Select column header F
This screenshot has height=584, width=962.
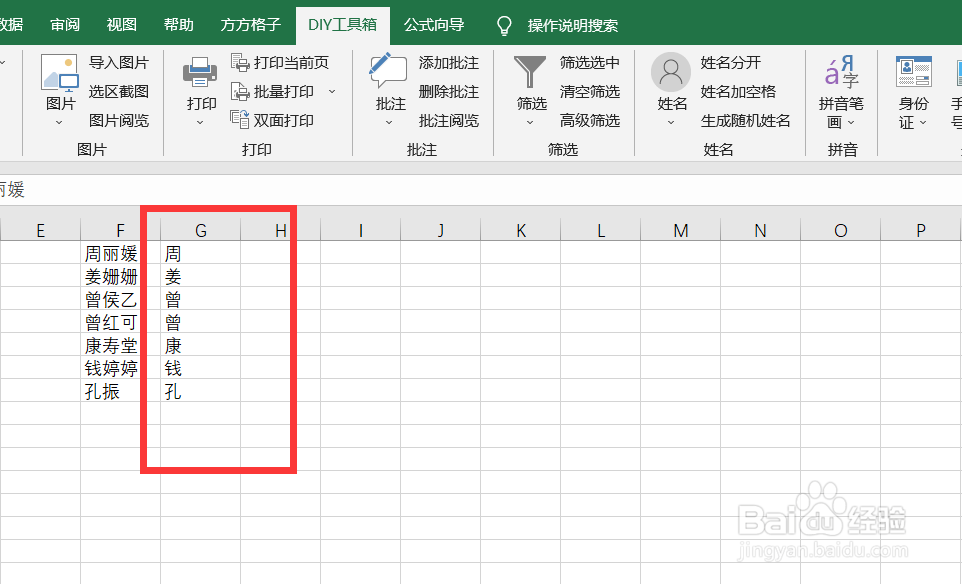(120, 230)
